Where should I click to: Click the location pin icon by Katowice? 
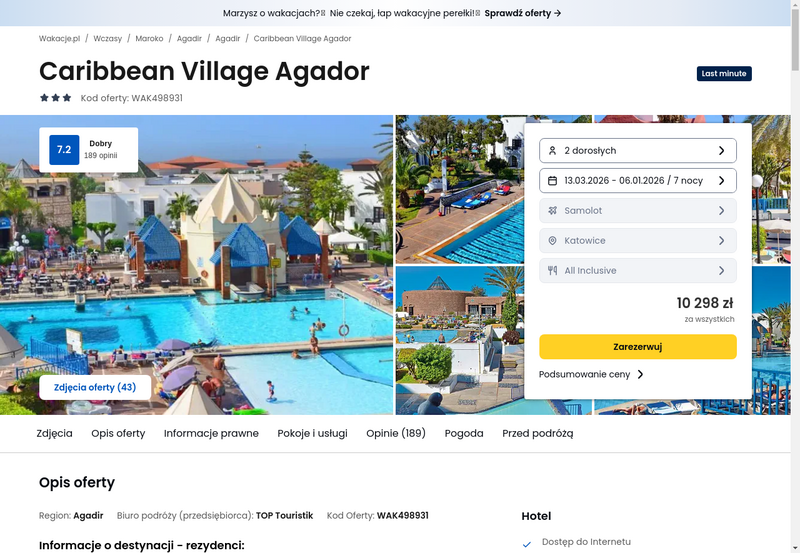[x=552, y=241]
